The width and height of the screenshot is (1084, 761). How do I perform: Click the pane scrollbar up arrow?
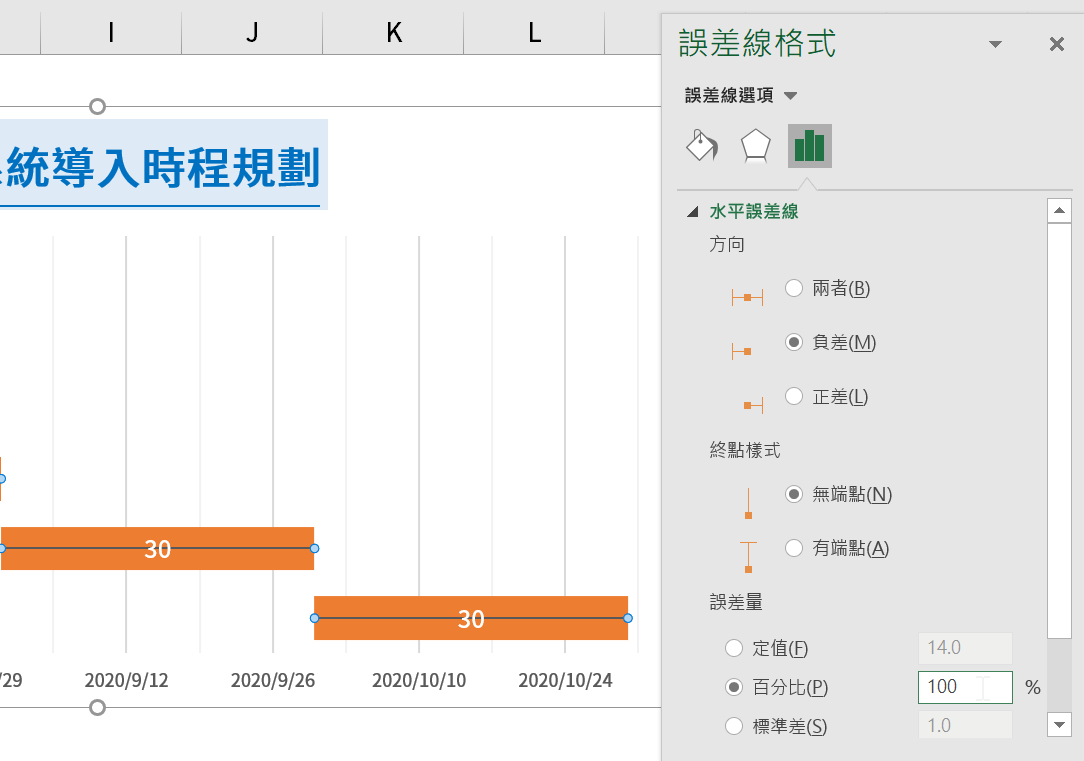[1059, 210]
